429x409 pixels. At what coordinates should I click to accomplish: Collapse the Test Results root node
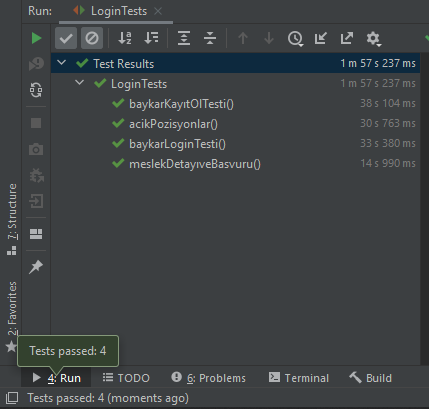pos(62,62)
